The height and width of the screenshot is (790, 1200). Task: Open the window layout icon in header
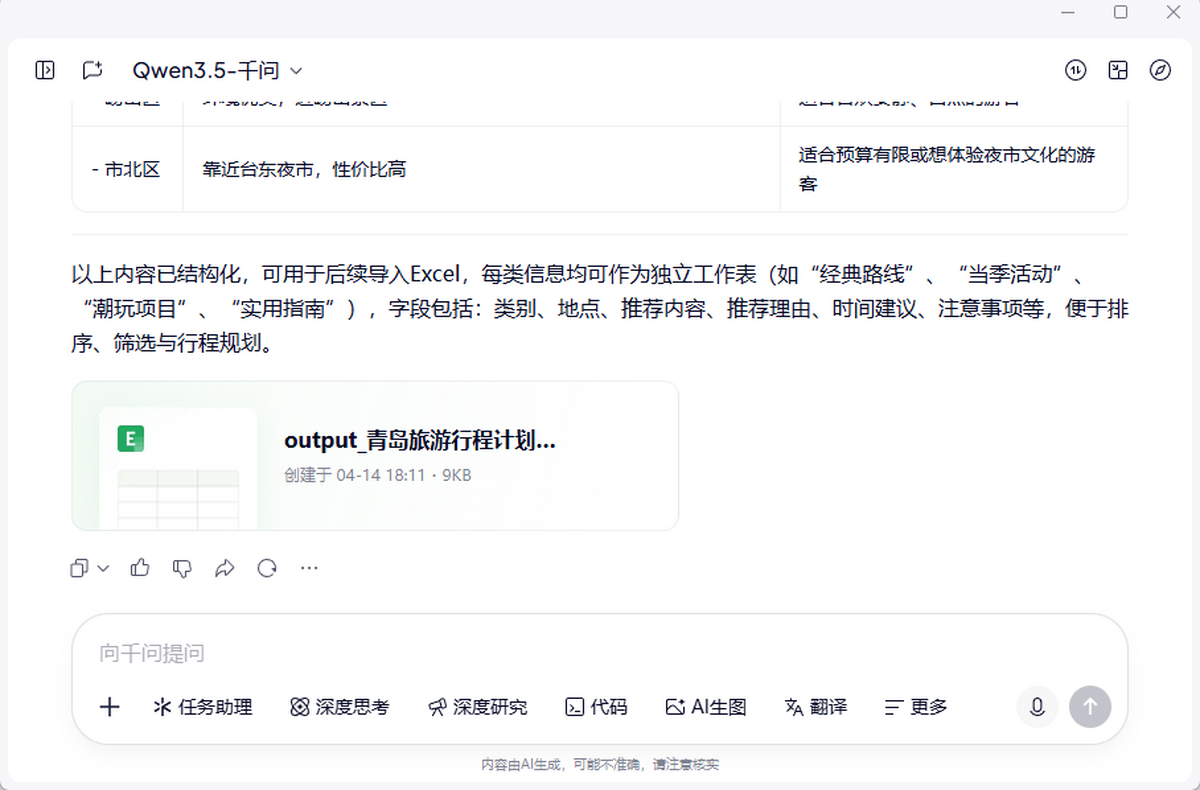tap(1118, 70)
